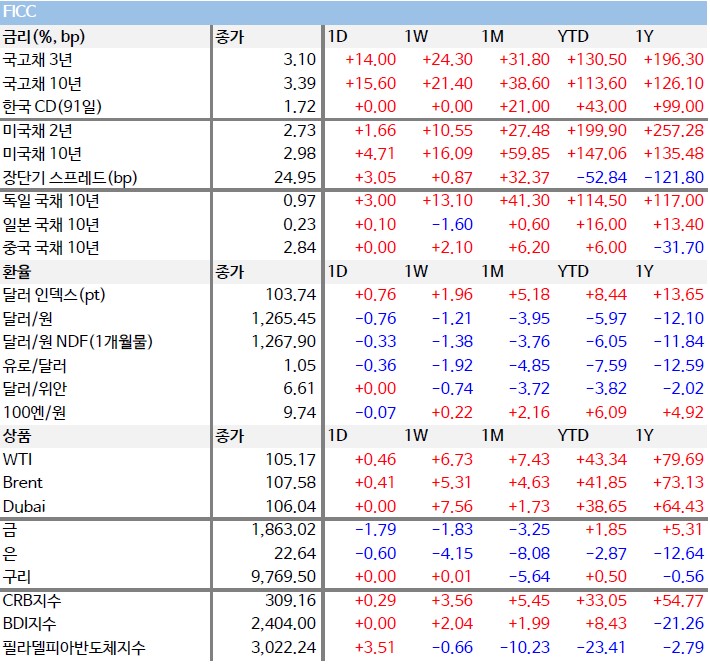
Task: Select the 유로/달러 row label
Action: 34,366
